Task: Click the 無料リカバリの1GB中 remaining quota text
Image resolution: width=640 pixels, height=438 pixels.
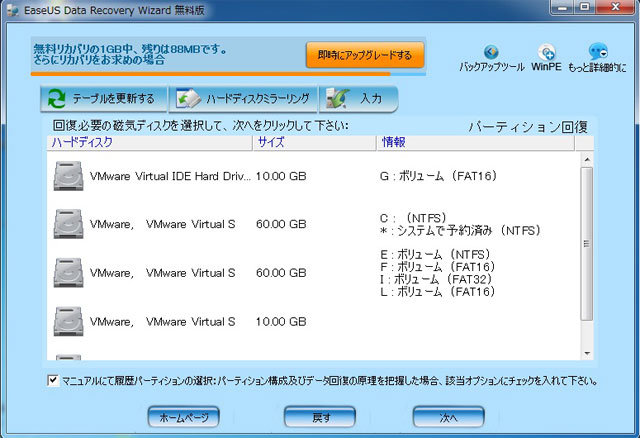Action: point(130,49)
